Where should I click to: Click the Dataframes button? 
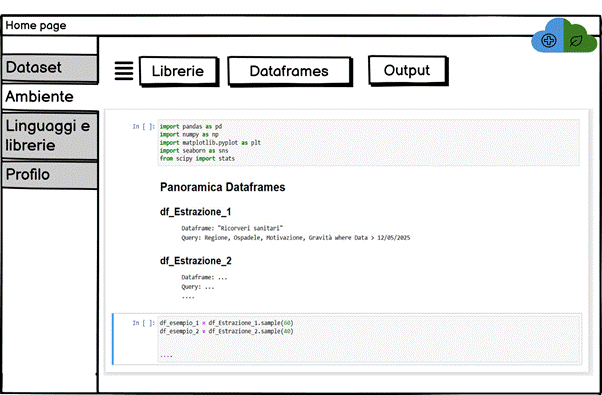coord(289,71)
